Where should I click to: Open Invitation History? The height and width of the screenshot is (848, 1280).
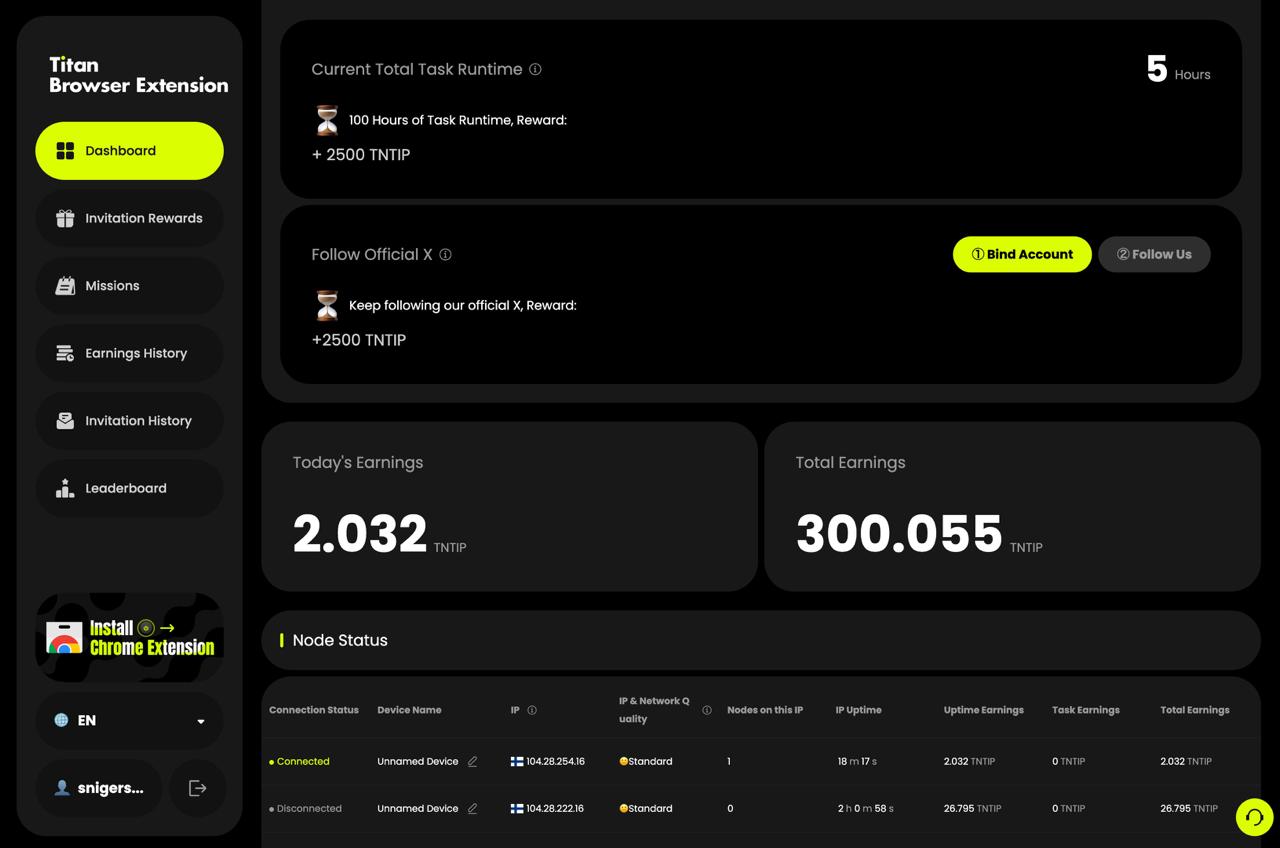129,421
